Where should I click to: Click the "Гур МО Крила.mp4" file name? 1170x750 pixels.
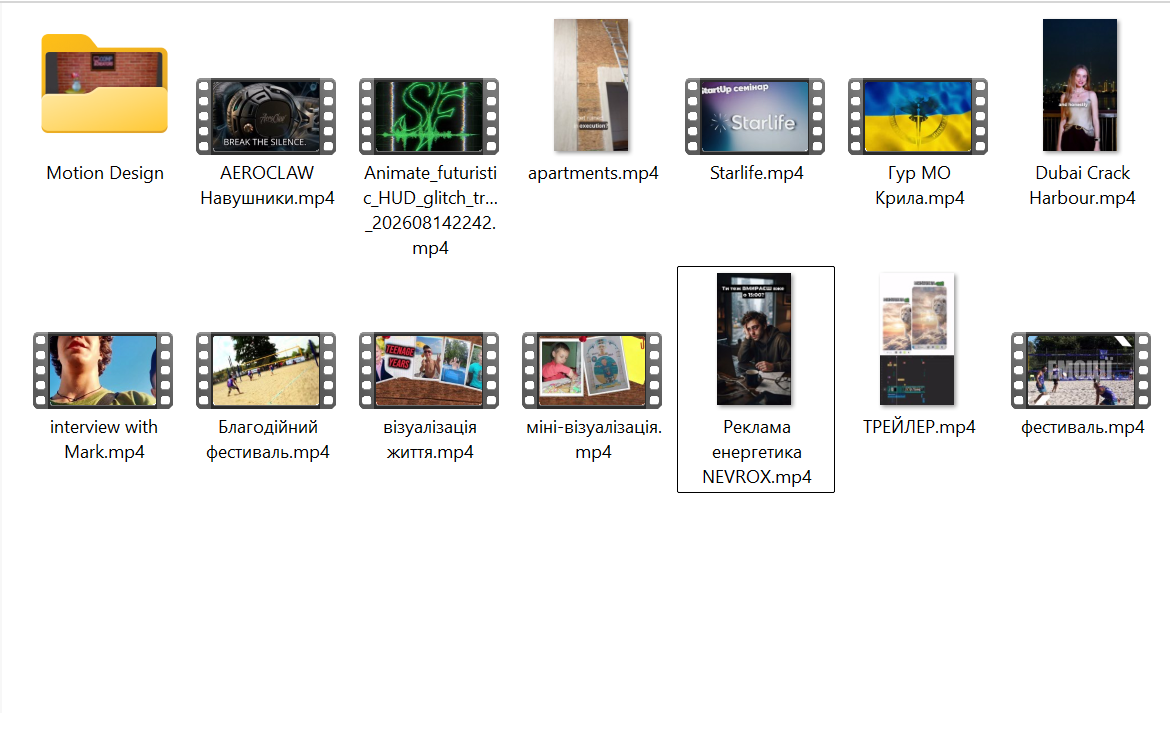point(919,186)
